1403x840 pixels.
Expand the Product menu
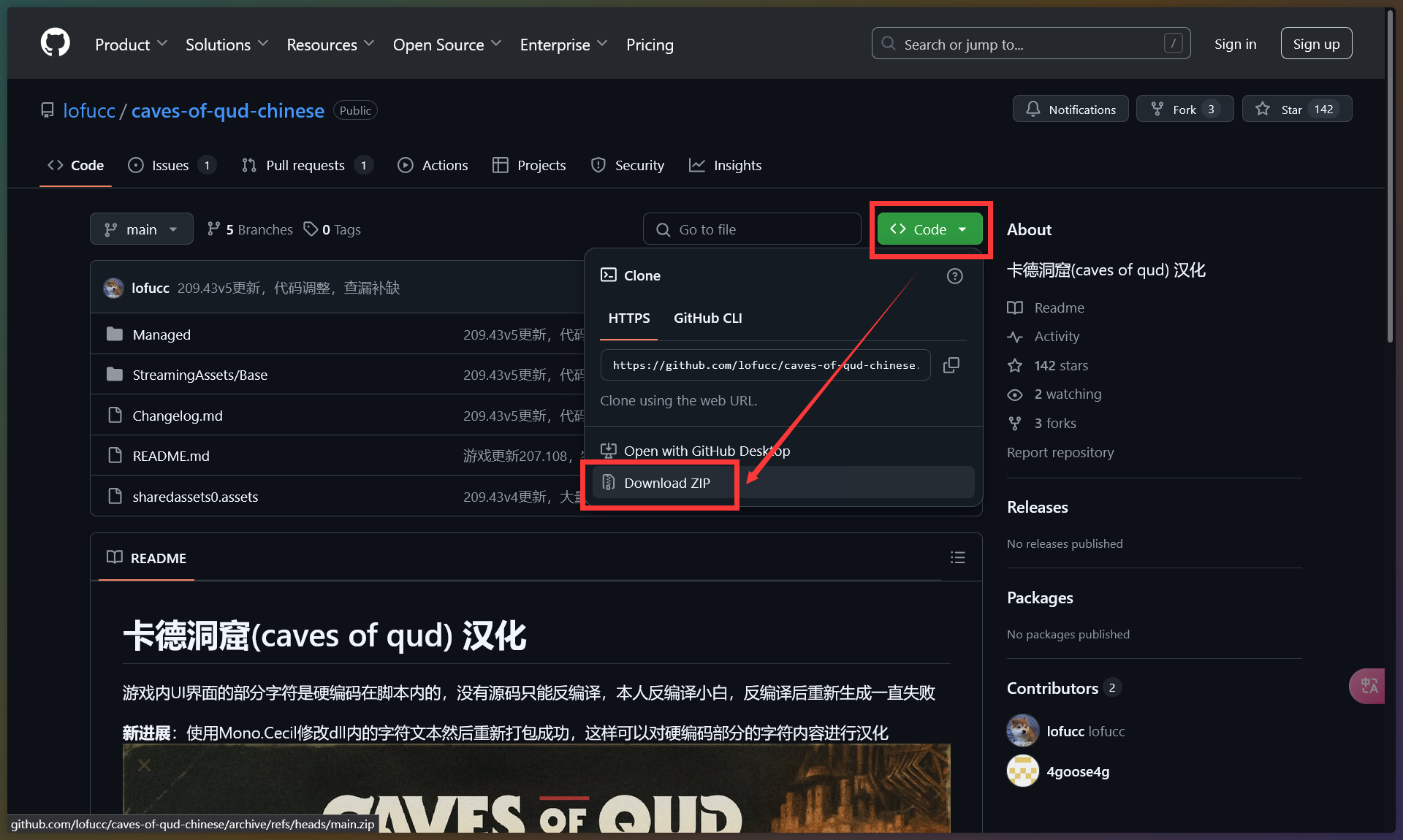click(x=131, y=45)
